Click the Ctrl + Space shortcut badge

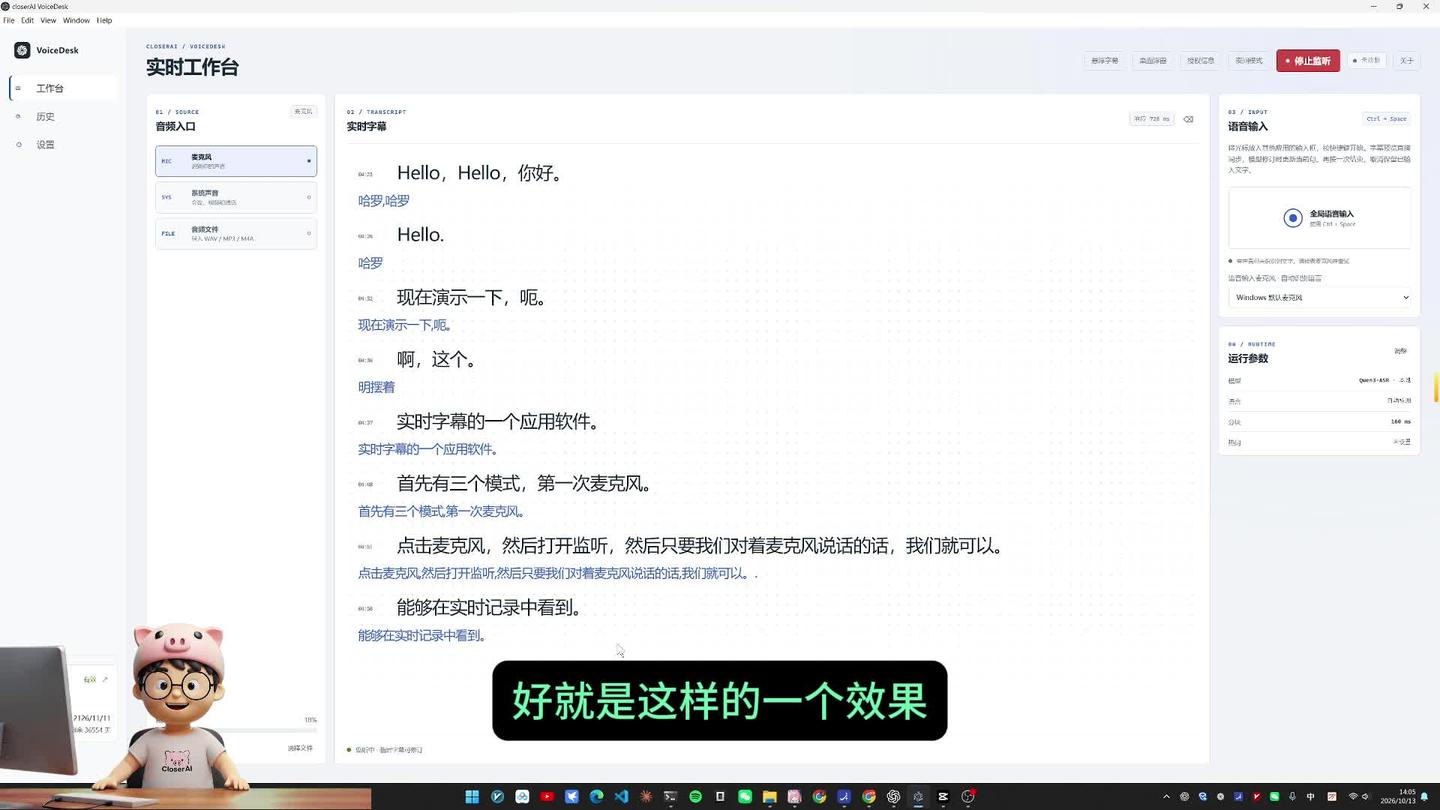pyautogui.click(x=1387, y=119)
